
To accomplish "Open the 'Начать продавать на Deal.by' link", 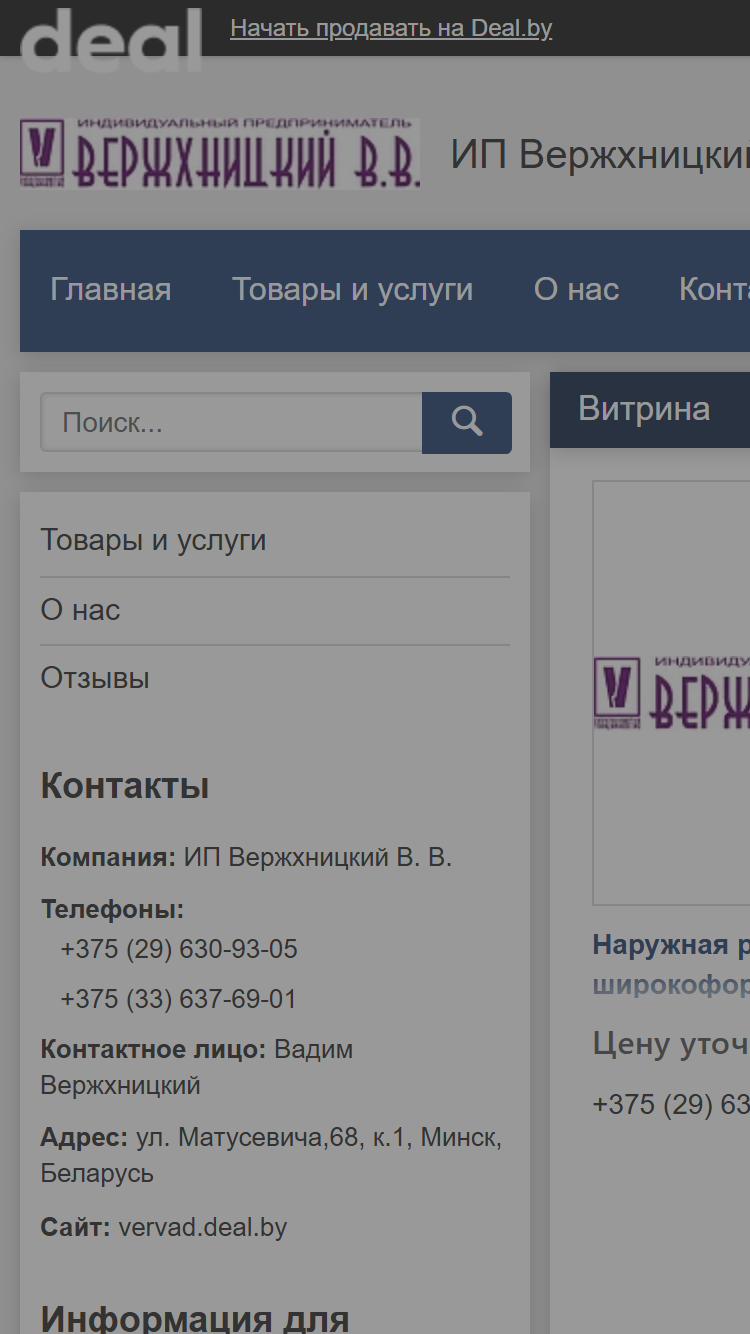I will 391,28.
